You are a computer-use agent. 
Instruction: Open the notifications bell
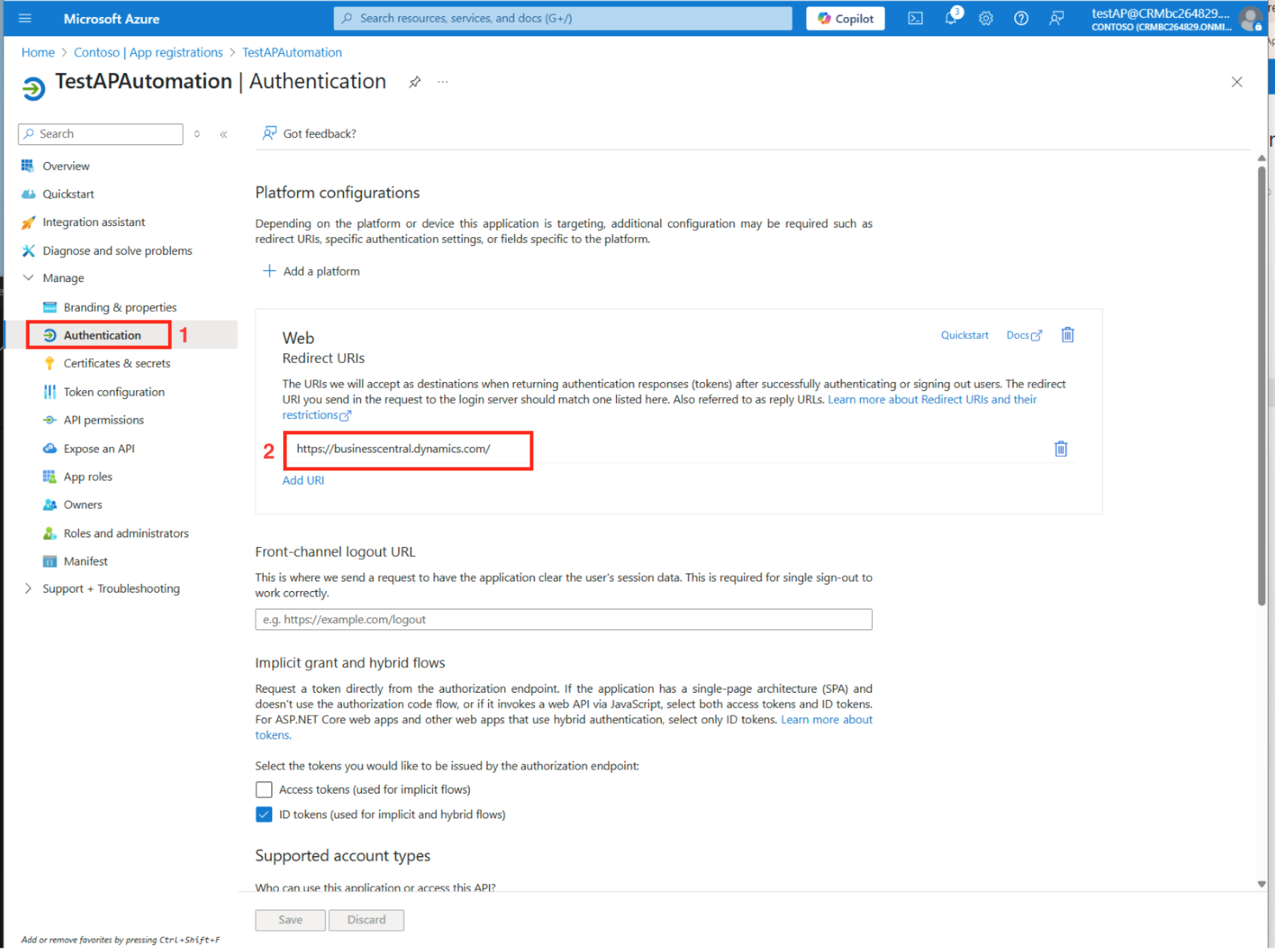tap(951, 18)
